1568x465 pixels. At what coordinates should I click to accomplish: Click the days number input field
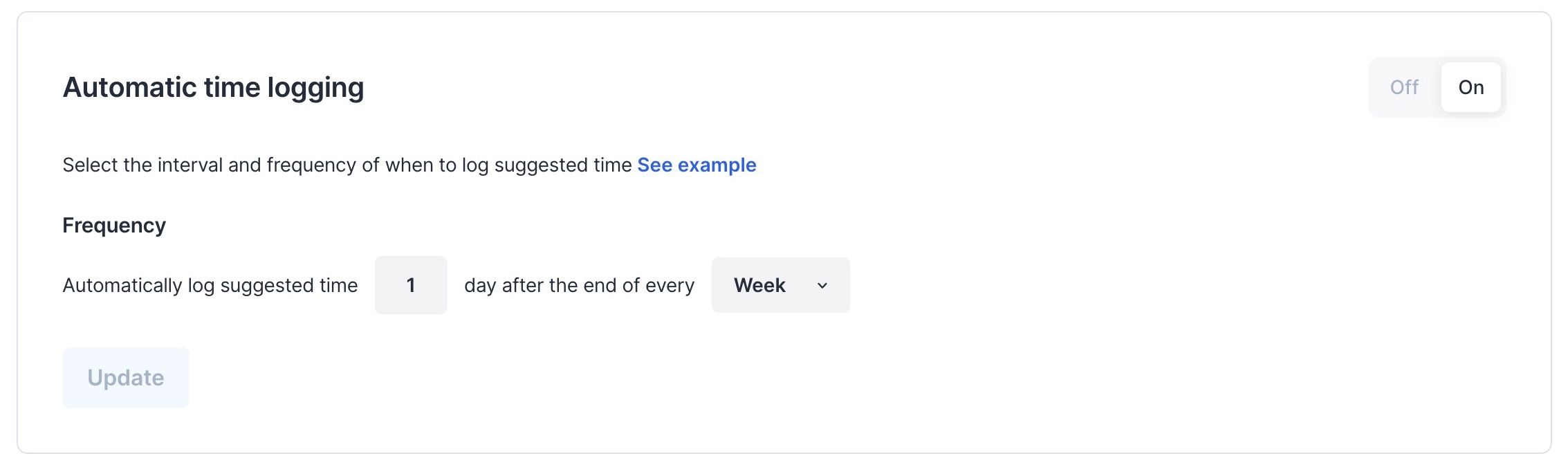411,285
